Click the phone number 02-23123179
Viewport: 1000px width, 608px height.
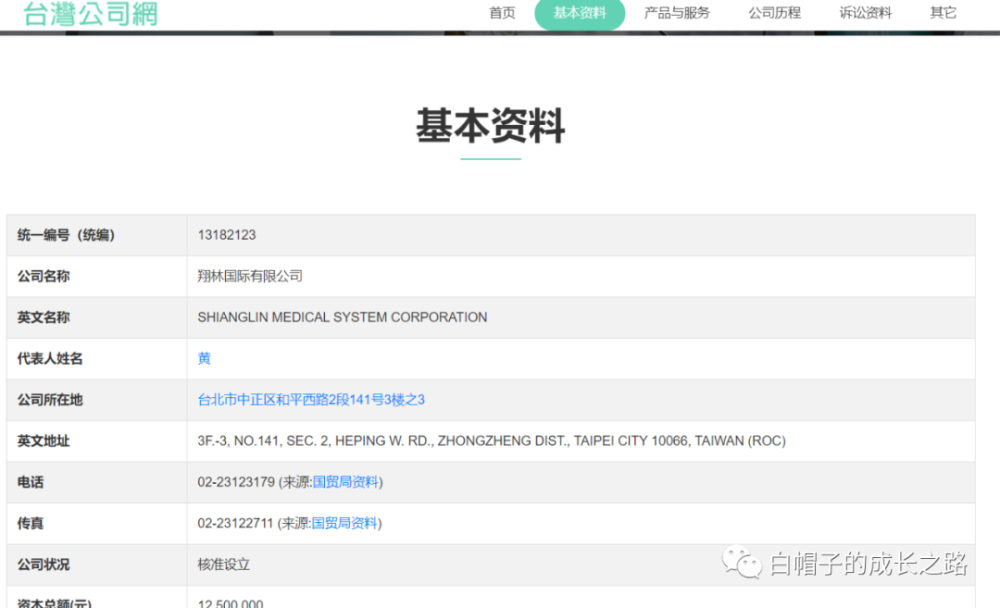pyautogui.click(x=236, y=482)
